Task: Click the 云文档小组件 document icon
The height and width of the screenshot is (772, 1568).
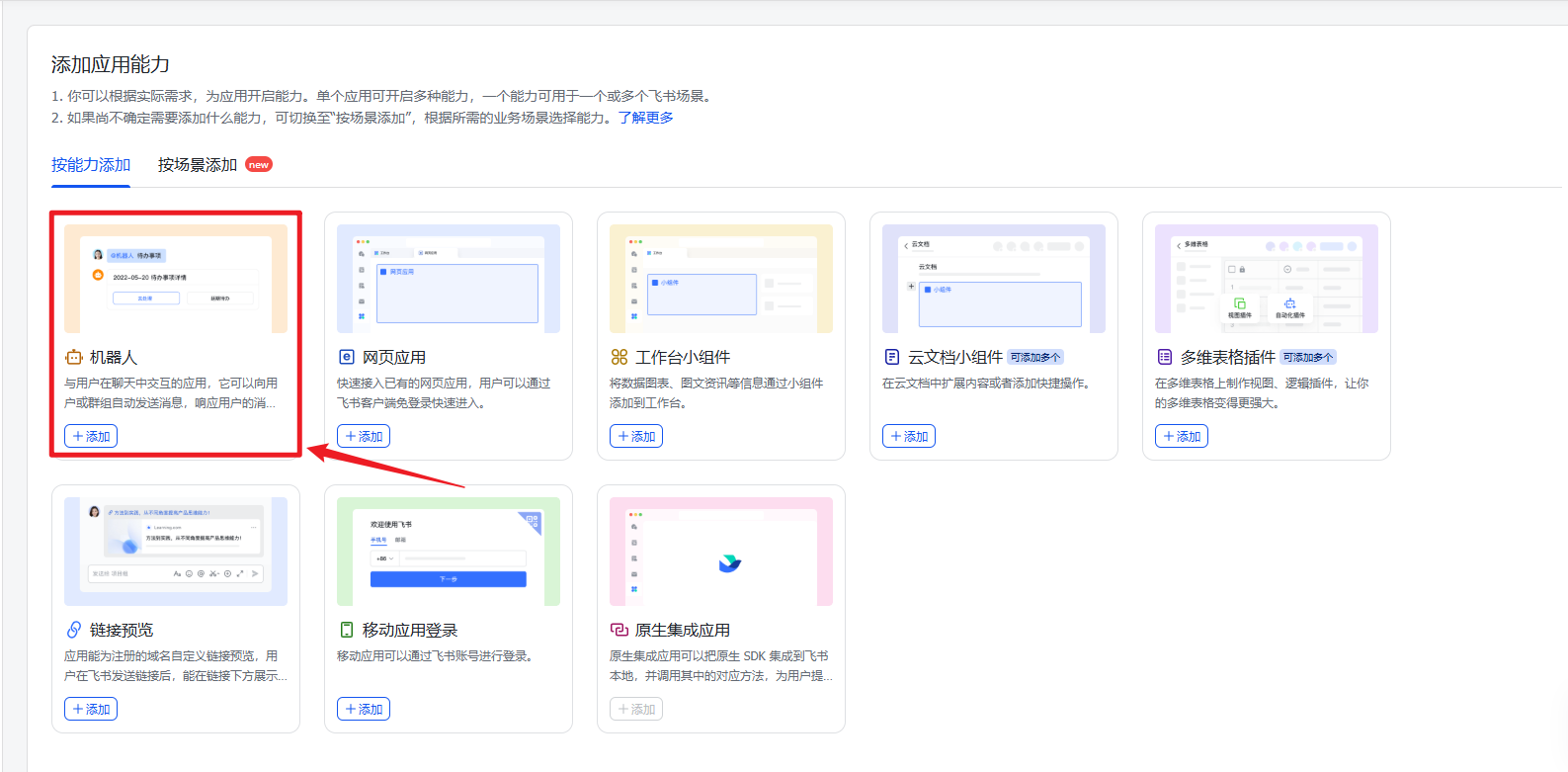Action: [892, 357]
